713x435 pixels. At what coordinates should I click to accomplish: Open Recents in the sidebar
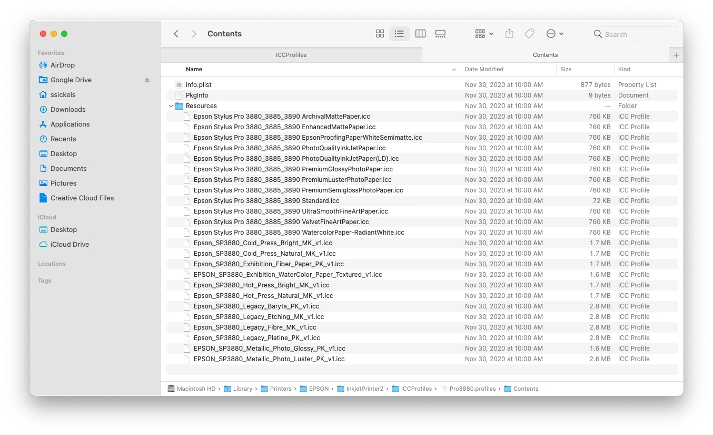click(x=63, y=139)
